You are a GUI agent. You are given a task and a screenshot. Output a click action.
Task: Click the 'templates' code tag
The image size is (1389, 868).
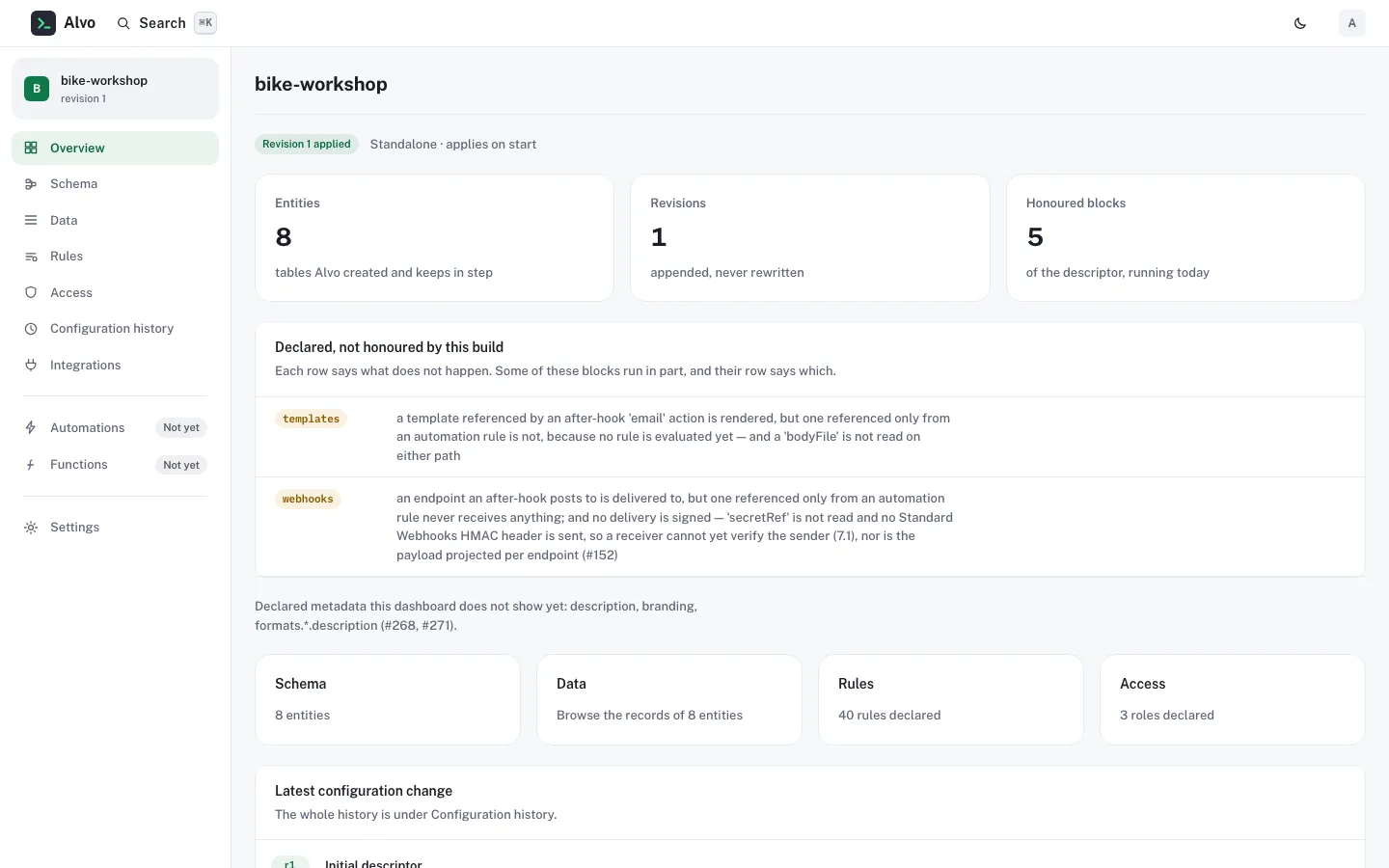[x=311, y=419]
